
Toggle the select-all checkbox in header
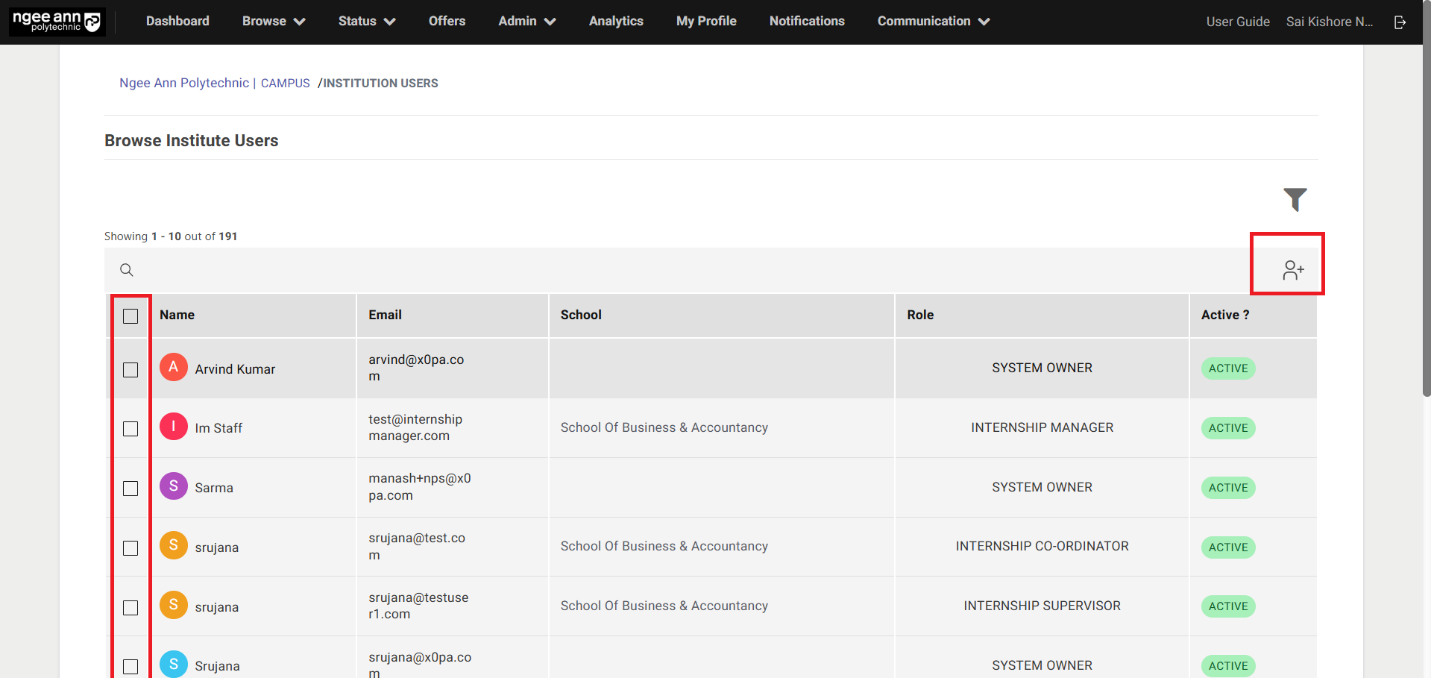pyautogui.click(x=131, y=316)
